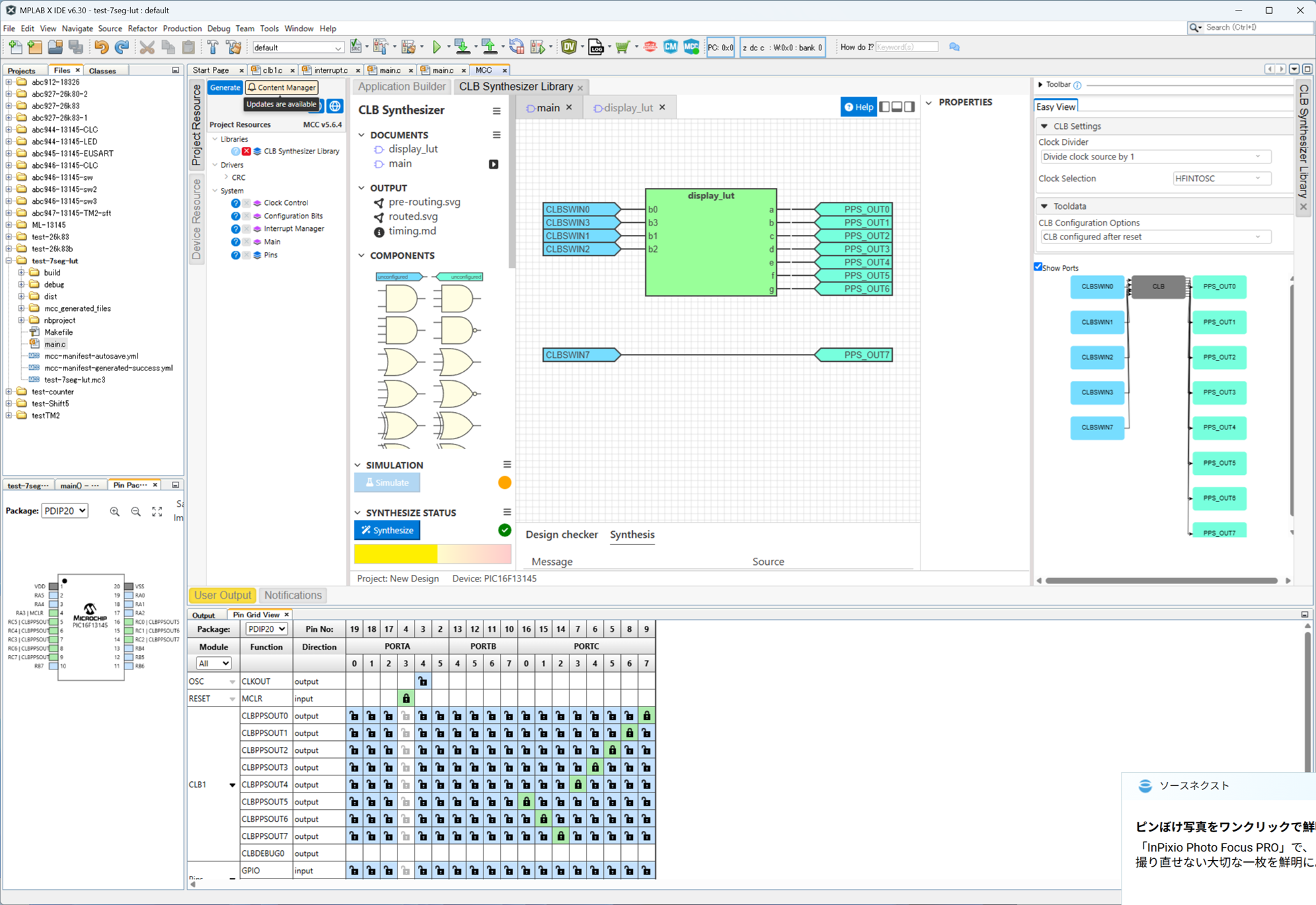The height and width of the screenshot is (905, 1316).
Task: Toggle the bottom panel layout icon
Action: (x=897, y=107)
